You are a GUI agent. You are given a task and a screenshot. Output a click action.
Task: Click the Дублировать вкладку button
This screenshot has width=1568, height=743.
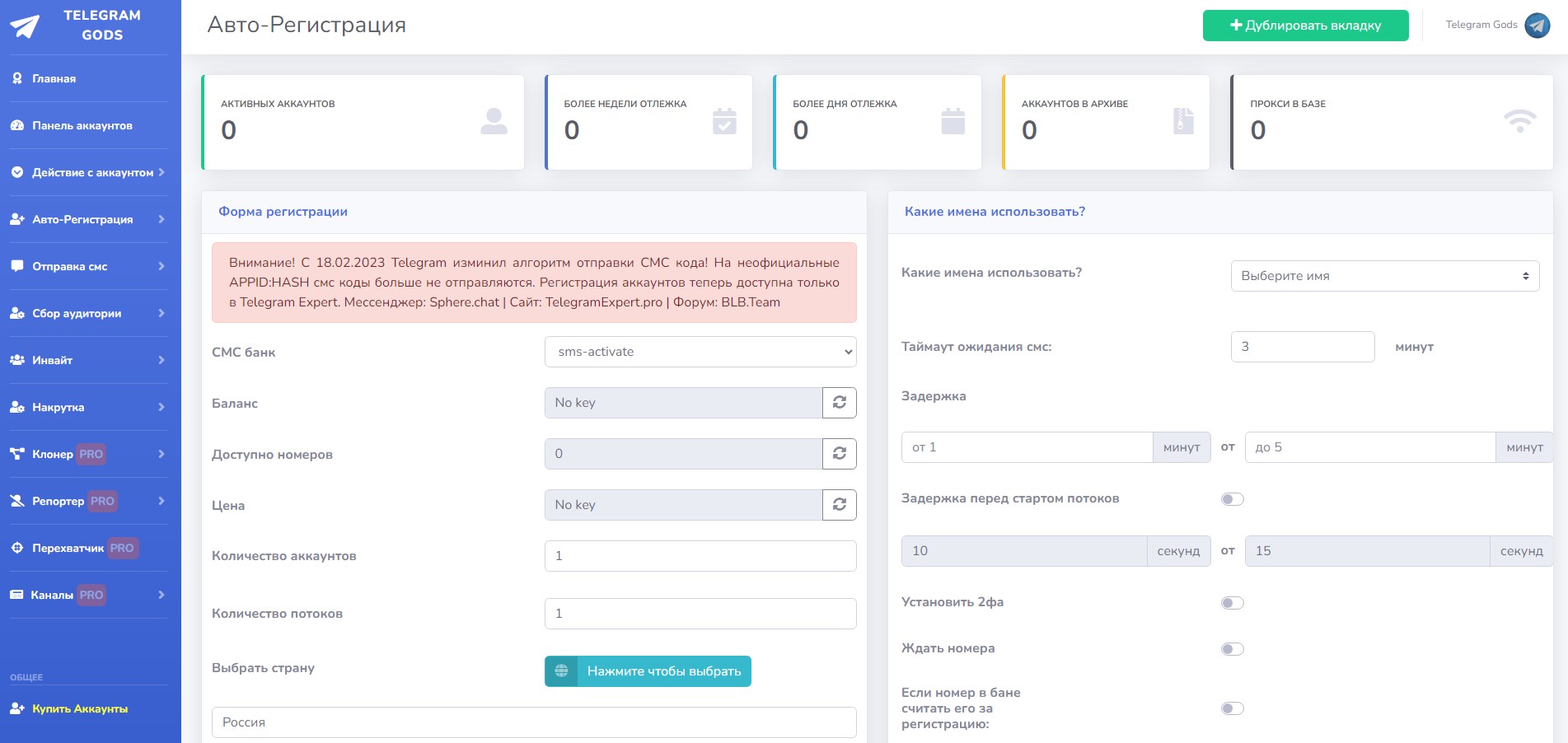click(1305, 26)
